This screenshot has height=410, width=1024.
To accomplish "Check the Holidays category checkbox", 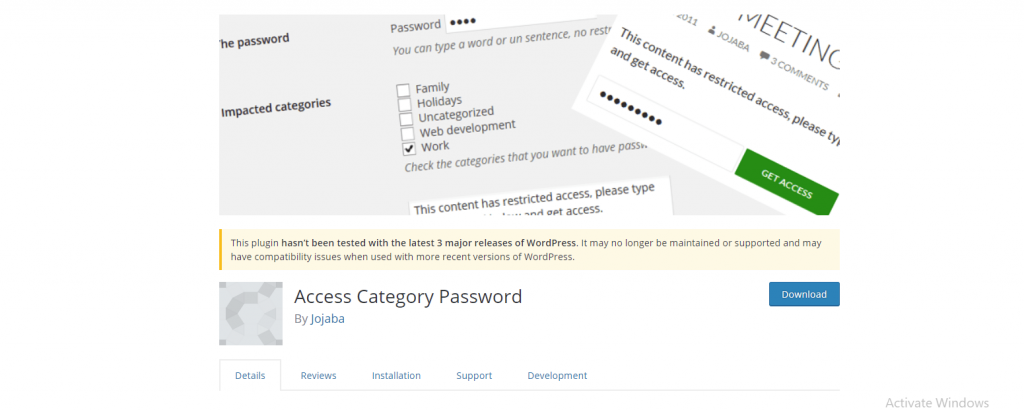I will tap(406, 103).
